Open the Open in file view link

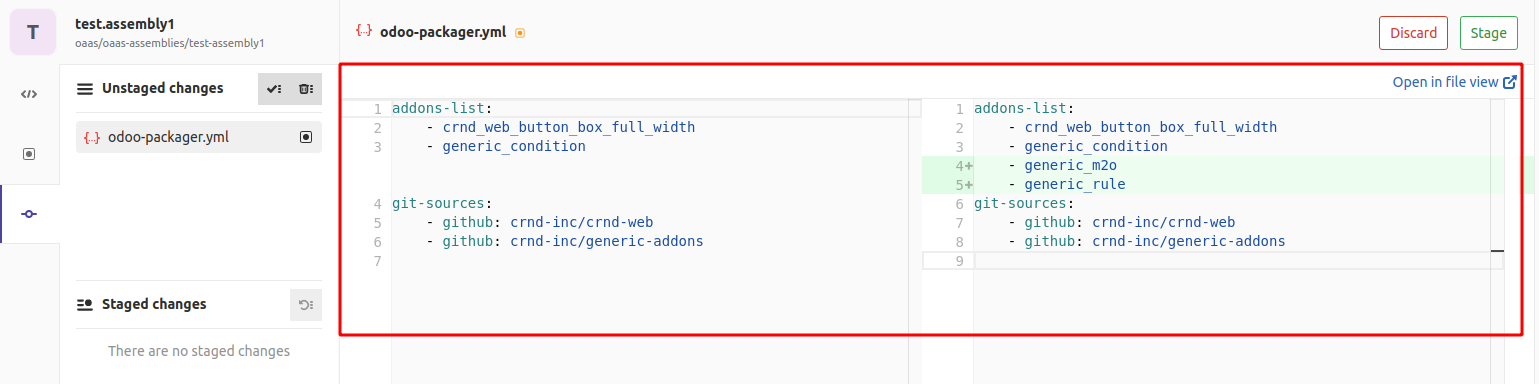1445,82
